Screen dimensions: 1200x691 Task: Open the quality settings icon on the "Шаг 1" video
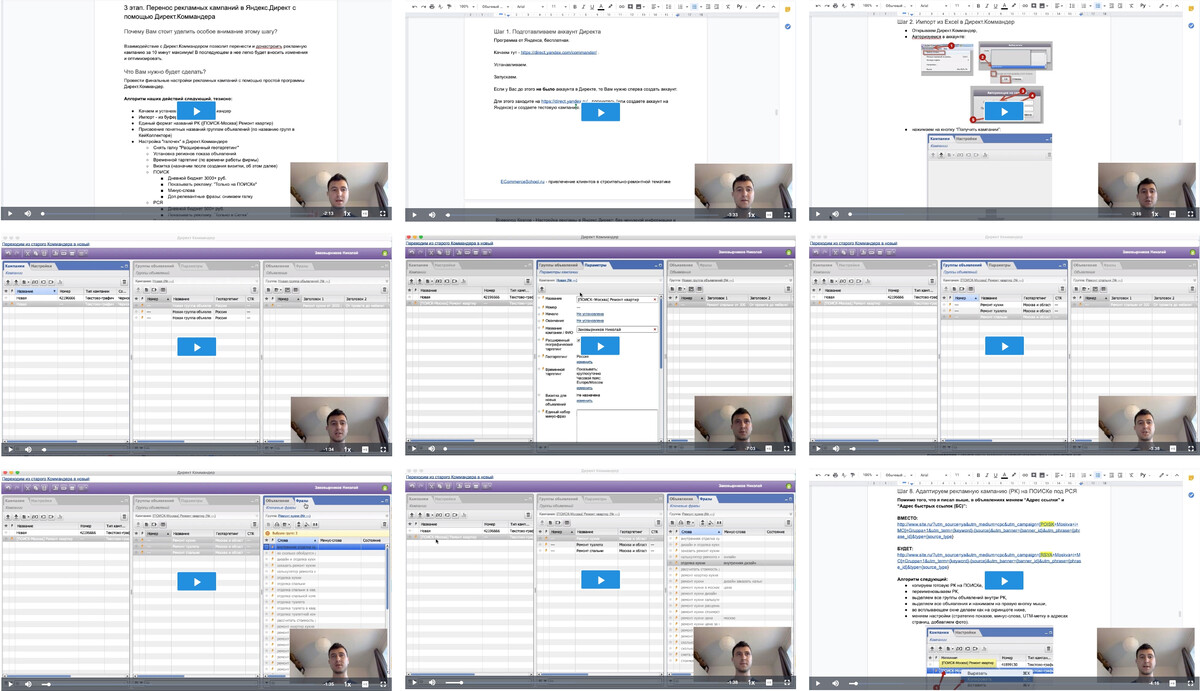coord(770,213)
